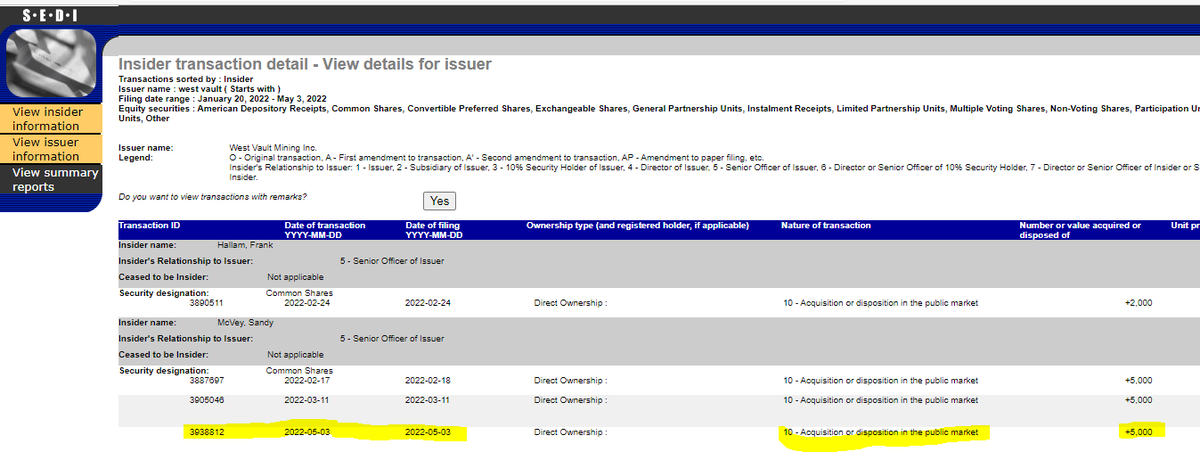This screenshot has width=1200, height=452.
Task: Select highlighted transaction ID 3938812
Action: (205, 433)
